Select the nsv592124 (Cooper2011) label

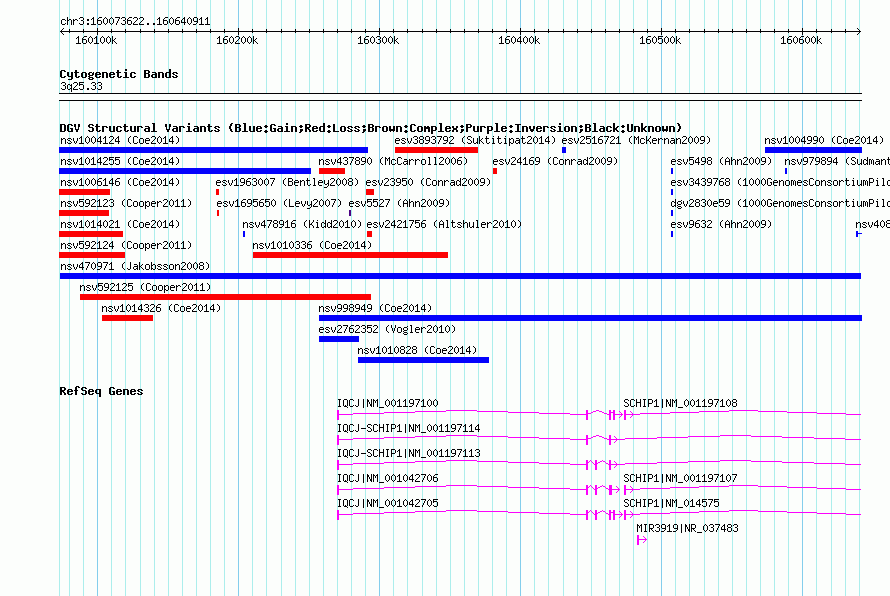[126, 245]
